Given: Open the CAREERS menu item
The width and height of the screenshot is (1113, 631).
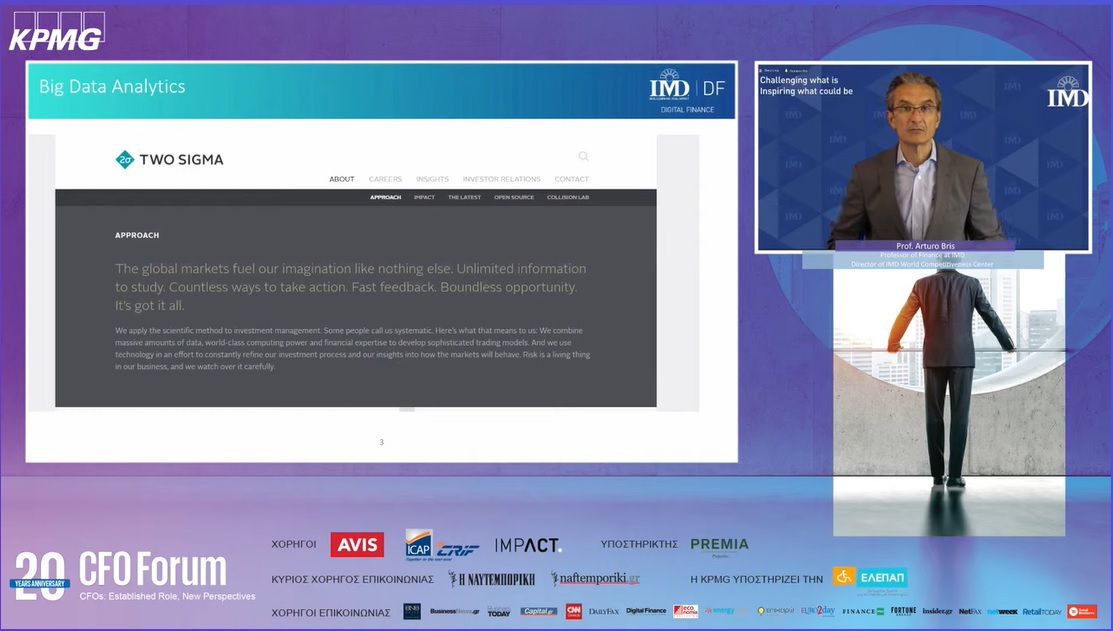Looking at the screenshot, I should tap(385, 179).
